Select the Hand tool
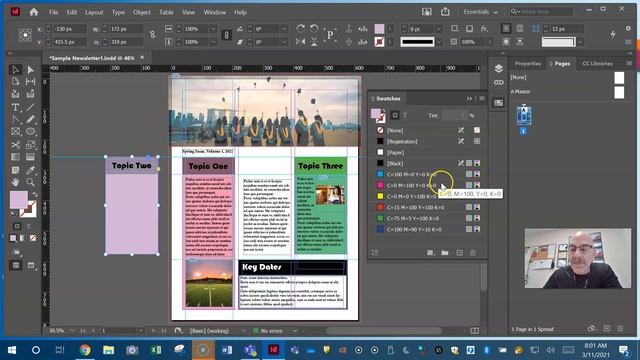The image size is (640, 360). click(x=15, y=182)
